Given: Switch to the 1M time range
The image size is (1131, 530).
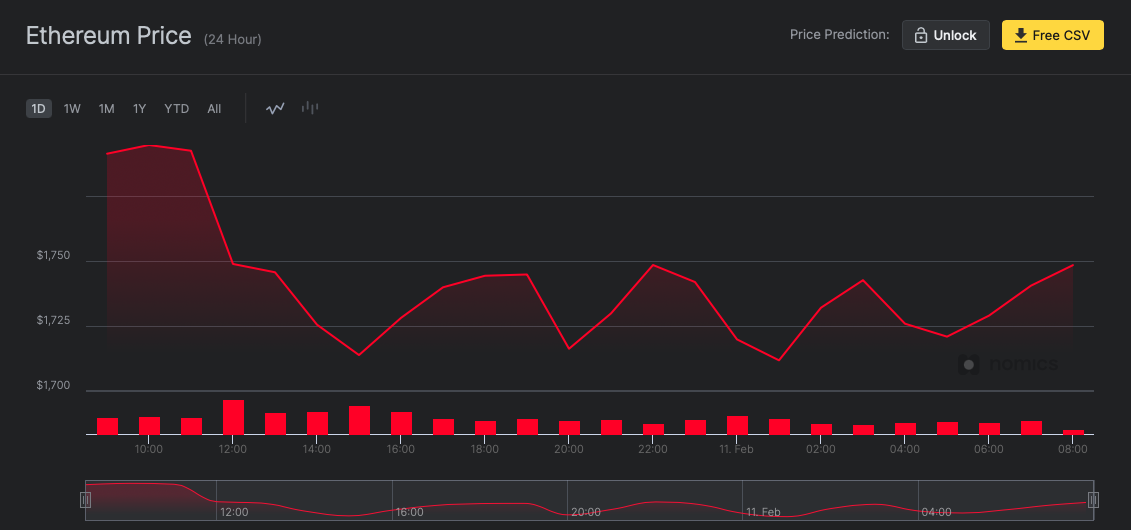Looking at the screenshot, I should (x=107, y=109).
